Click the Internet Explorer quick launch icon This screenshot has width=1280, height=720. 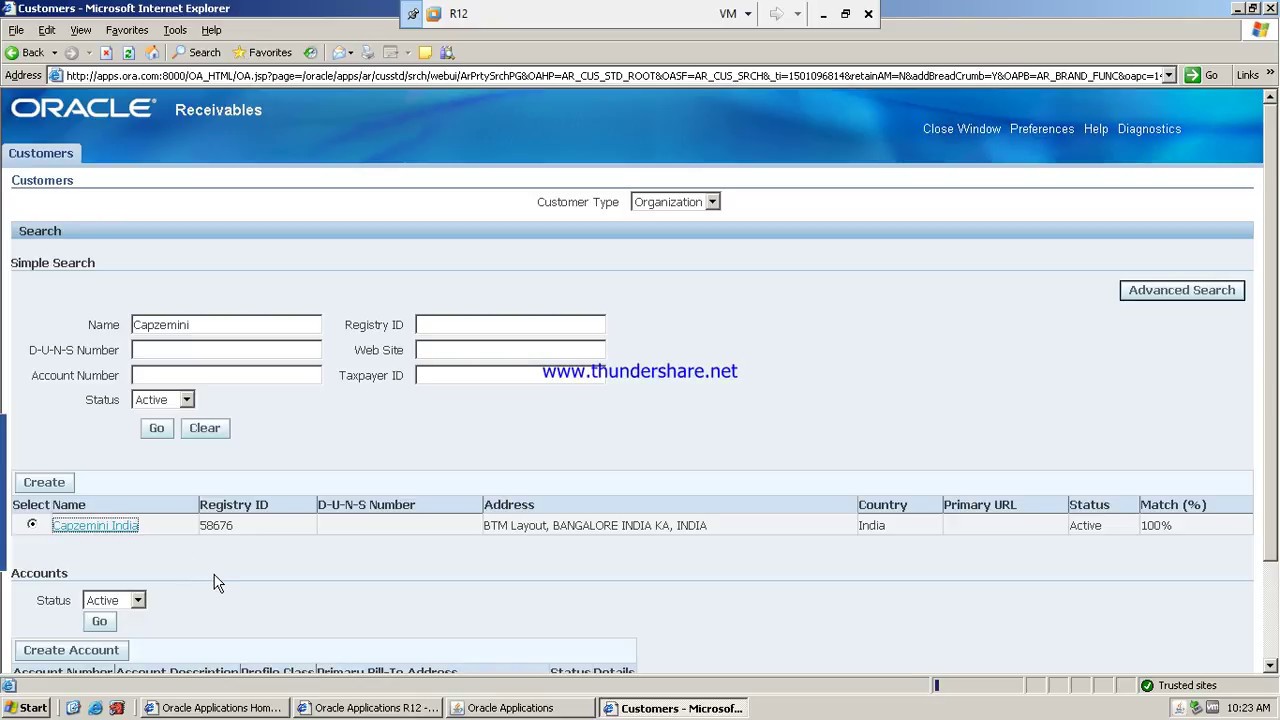point(95,708)
